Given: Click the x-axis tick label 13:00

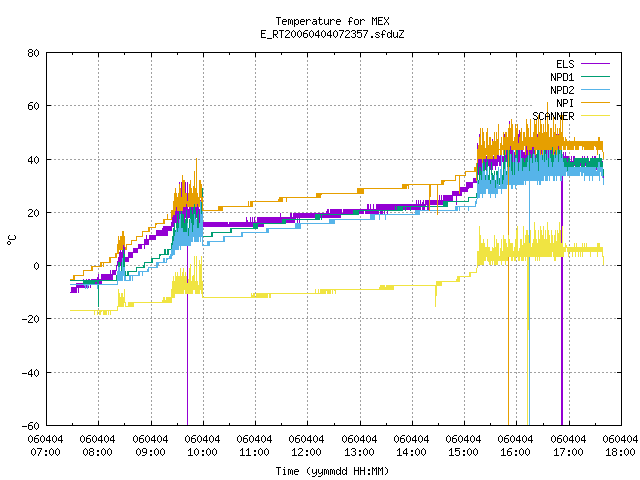Looking at the screenshot, I should tap(359, 452).
